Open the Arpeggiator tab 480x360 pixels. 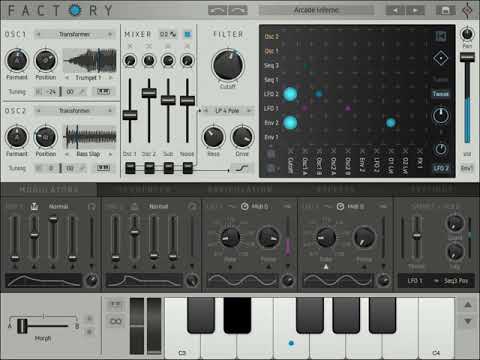pyautogui.click(x=240, y=189)
